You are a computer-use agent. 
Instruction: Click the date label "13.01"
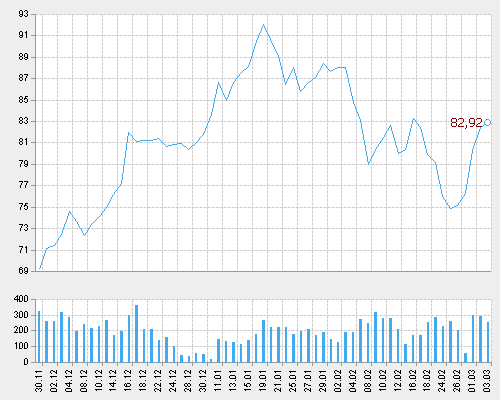[x=233, y=380]
